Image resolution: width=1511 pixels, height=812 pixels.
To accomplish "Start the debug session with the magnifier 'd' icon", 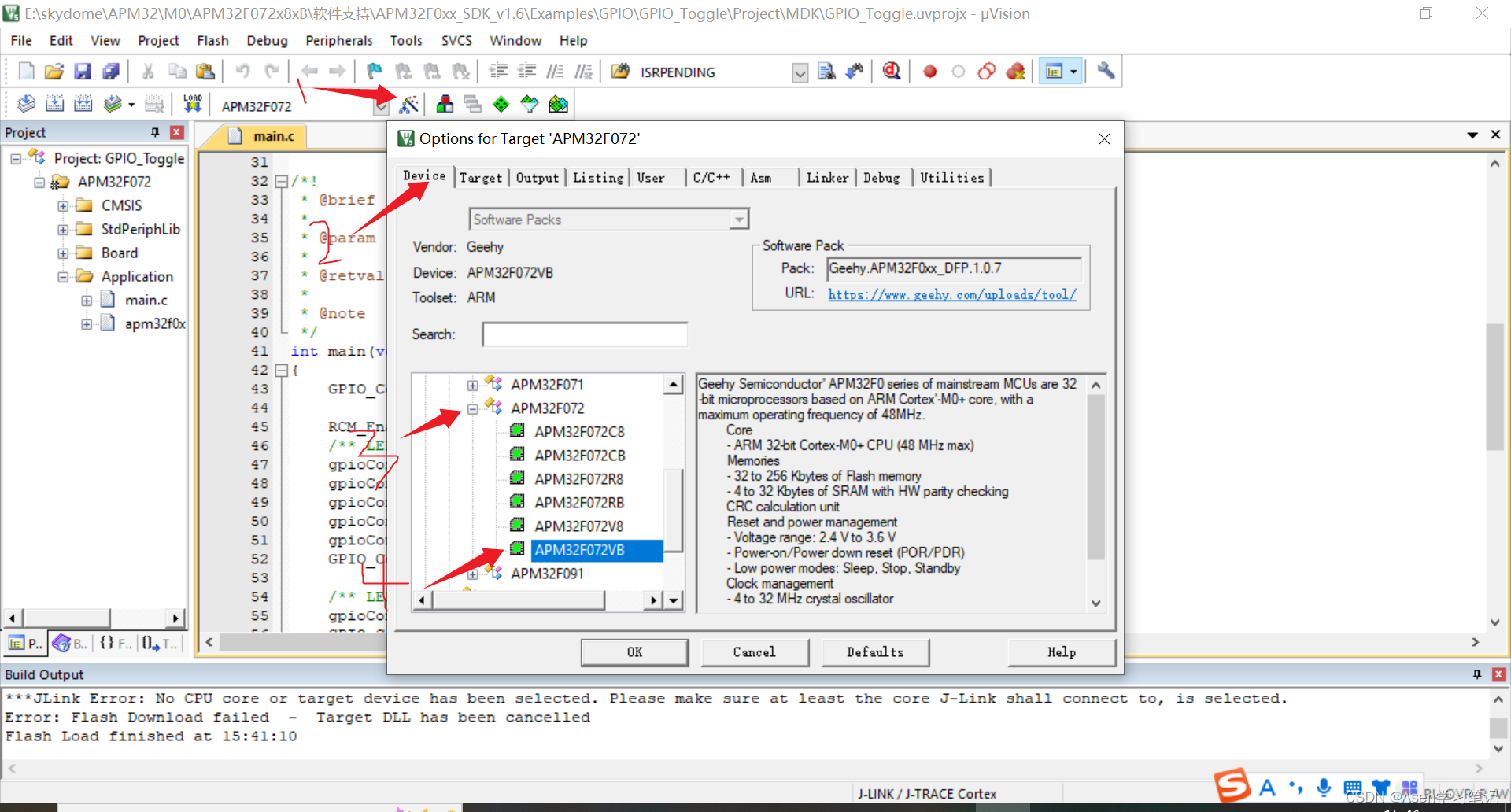I will 891,72.
